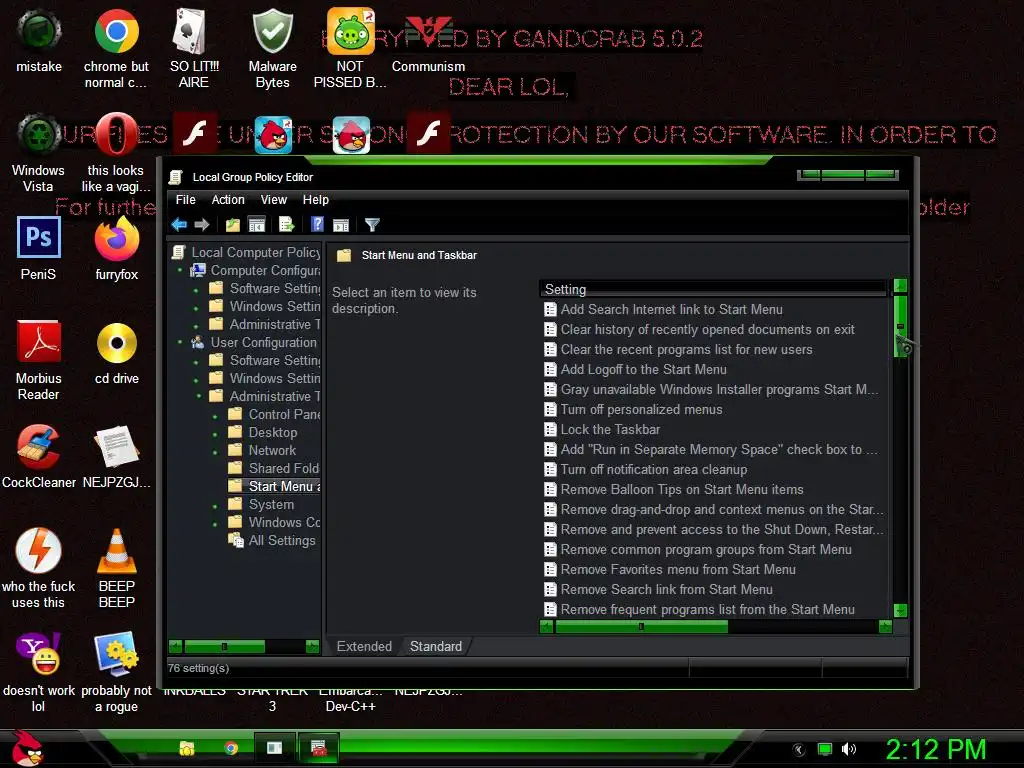Select 'Lock the Taskbar' setting
Image resolution: width=1024 pixels, height=768 pixels.
tap(610, 430)
